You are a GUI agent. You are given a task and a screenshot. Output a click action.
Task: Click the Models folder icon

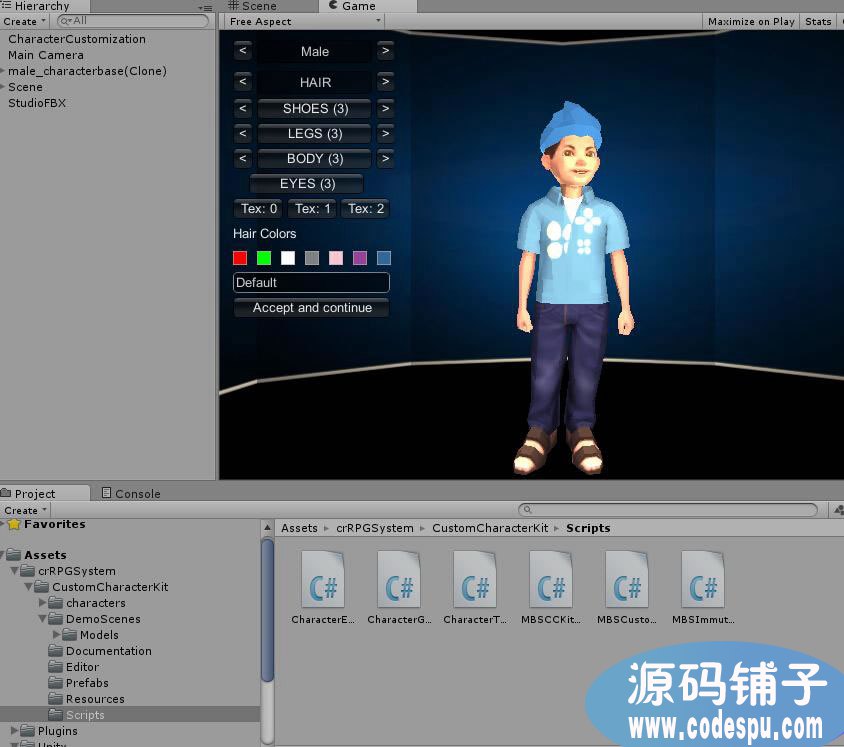tap(69, 635)
